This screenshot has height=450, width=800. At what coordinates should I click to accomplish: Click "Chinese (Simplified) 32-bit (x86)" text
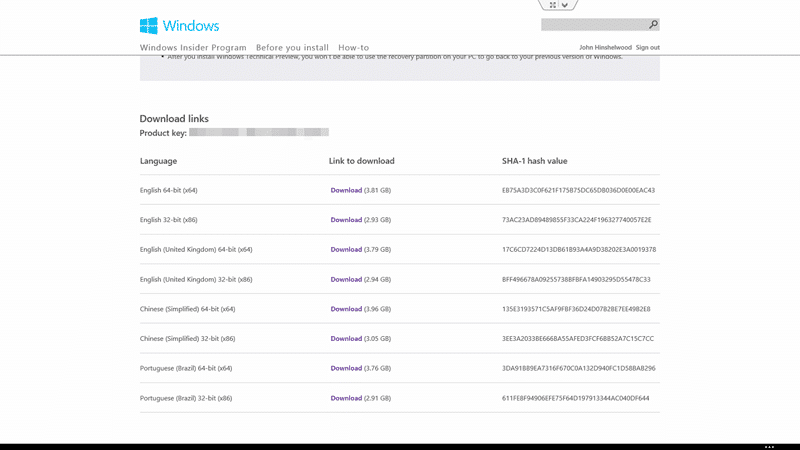pyautogui.click(x=187, y=339)
